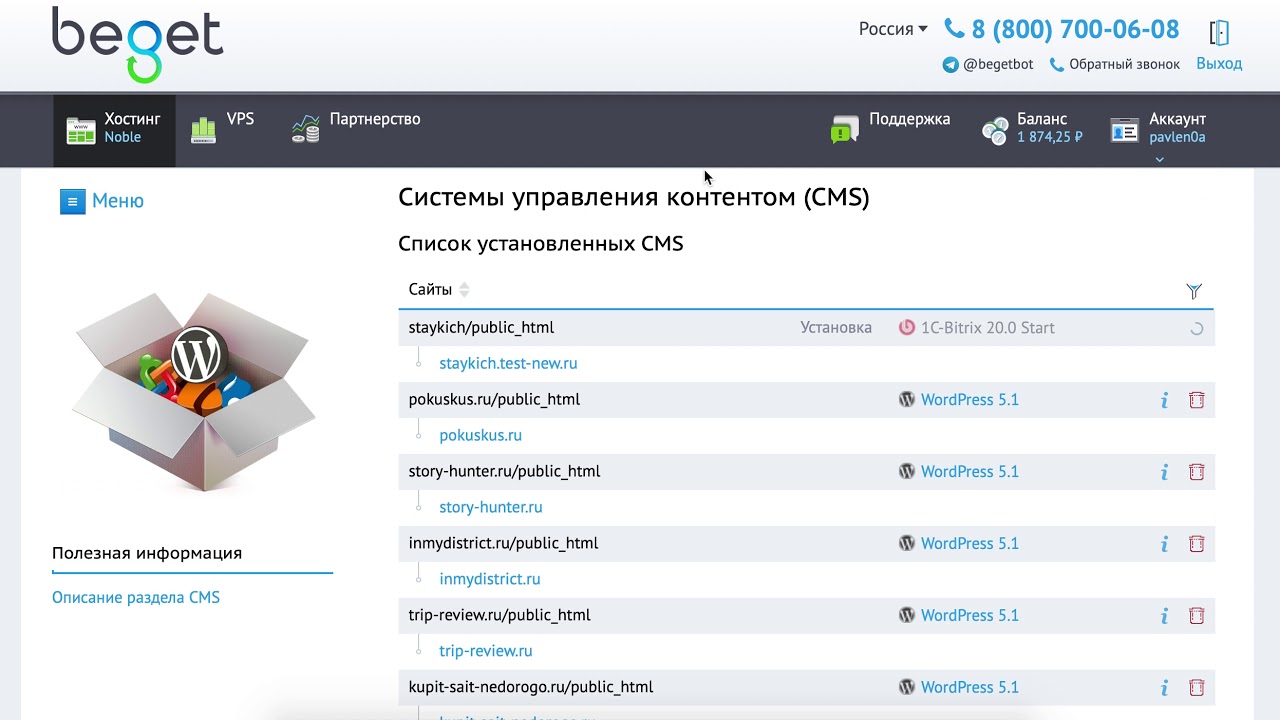Expand the account chevron under pavlen0a
This screenshot has height=720, width=1280.
coord(1159,158)
